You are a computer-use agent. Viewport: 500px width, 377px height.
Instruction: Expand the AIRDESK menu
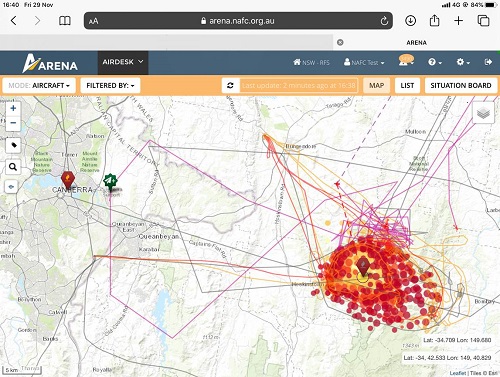(123, 62)
